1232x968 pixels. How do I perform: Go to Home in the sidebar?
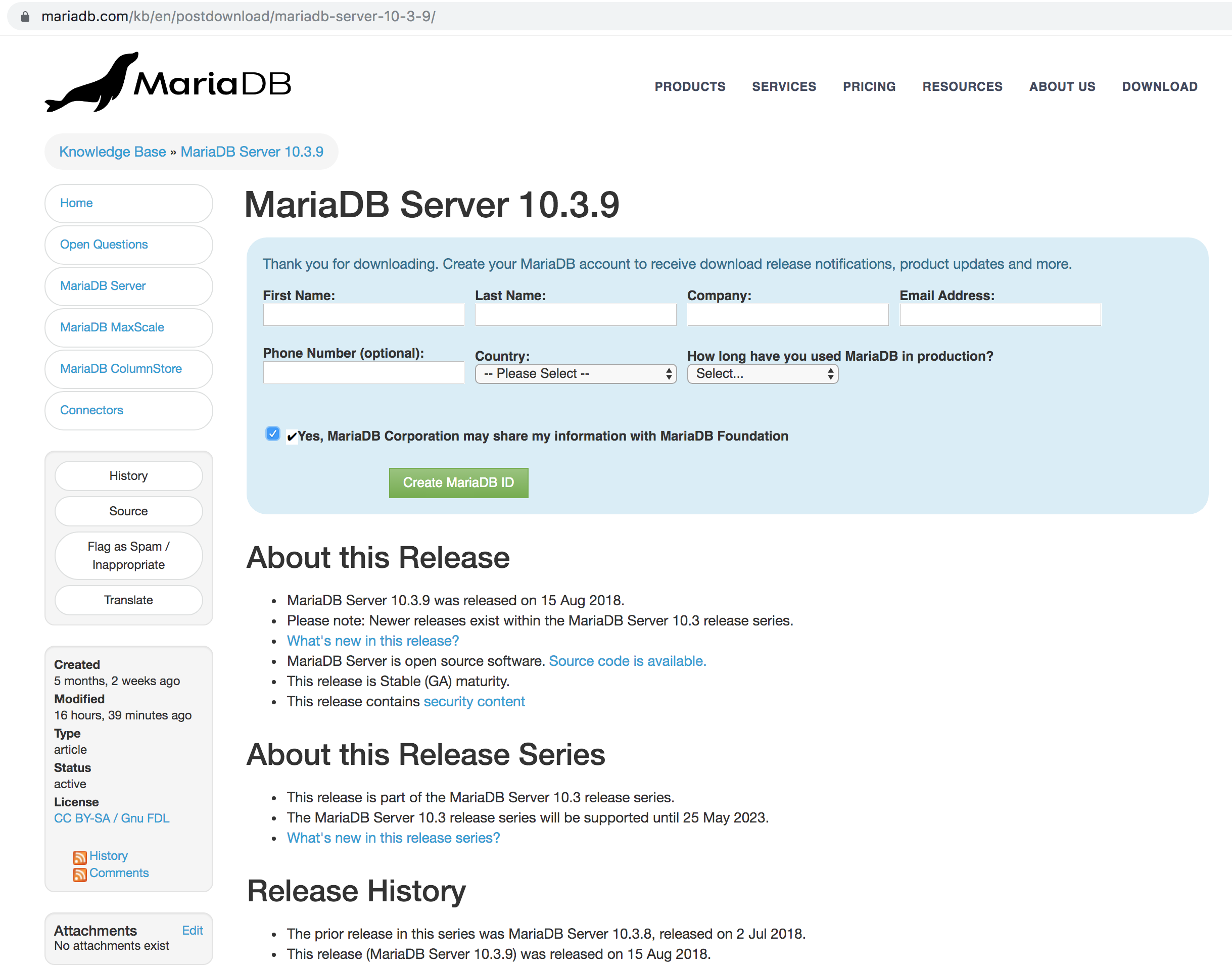pyautogui.click(x=129, y=203)
